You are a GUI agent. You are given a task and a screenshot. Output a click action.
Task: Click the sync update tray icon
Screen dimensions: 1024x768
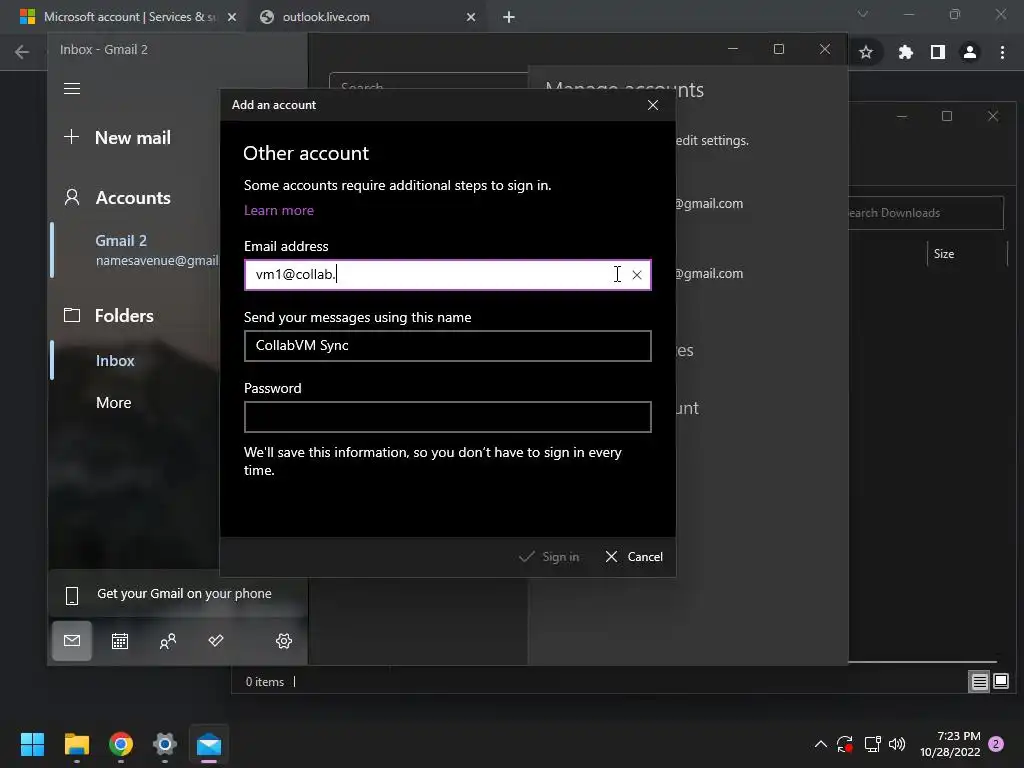tap(845, 744)
